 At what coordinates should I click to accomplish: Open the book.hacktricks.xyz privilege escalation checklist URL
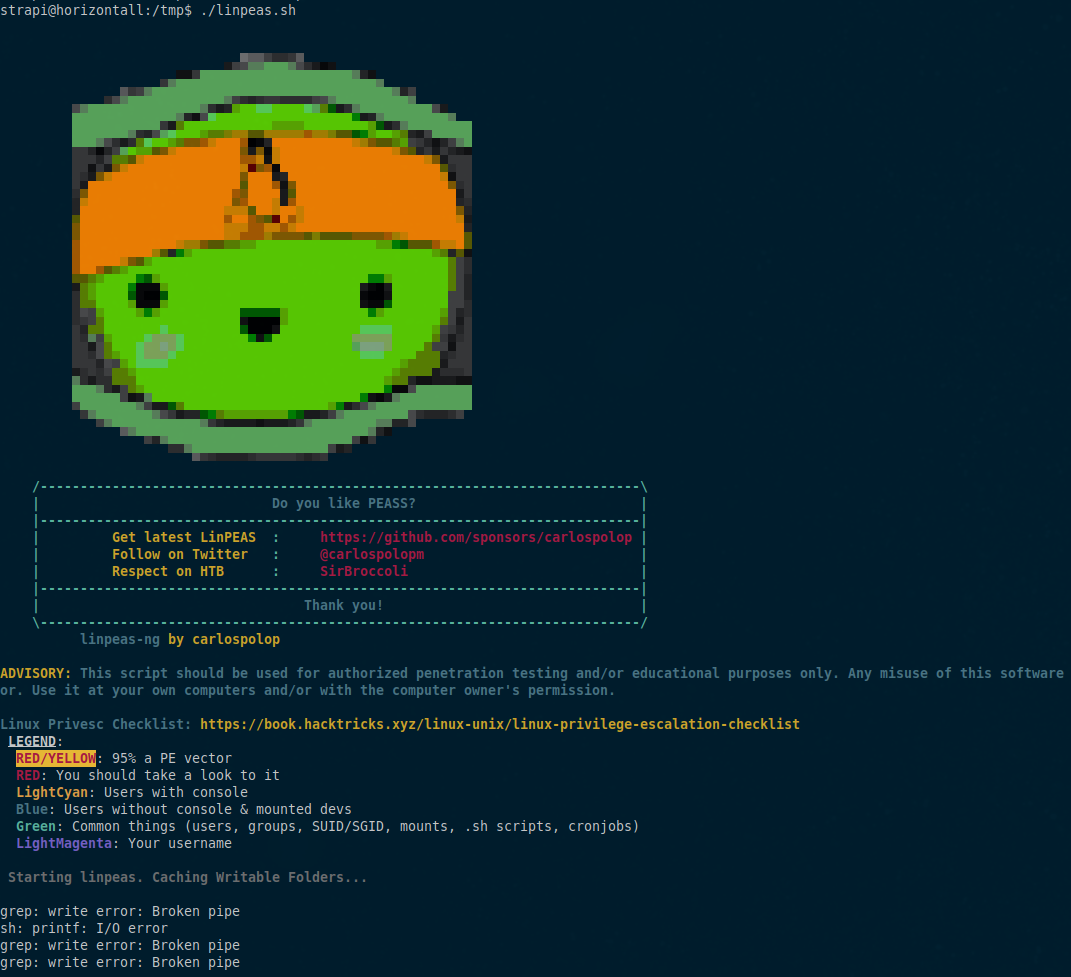(500, 724)
